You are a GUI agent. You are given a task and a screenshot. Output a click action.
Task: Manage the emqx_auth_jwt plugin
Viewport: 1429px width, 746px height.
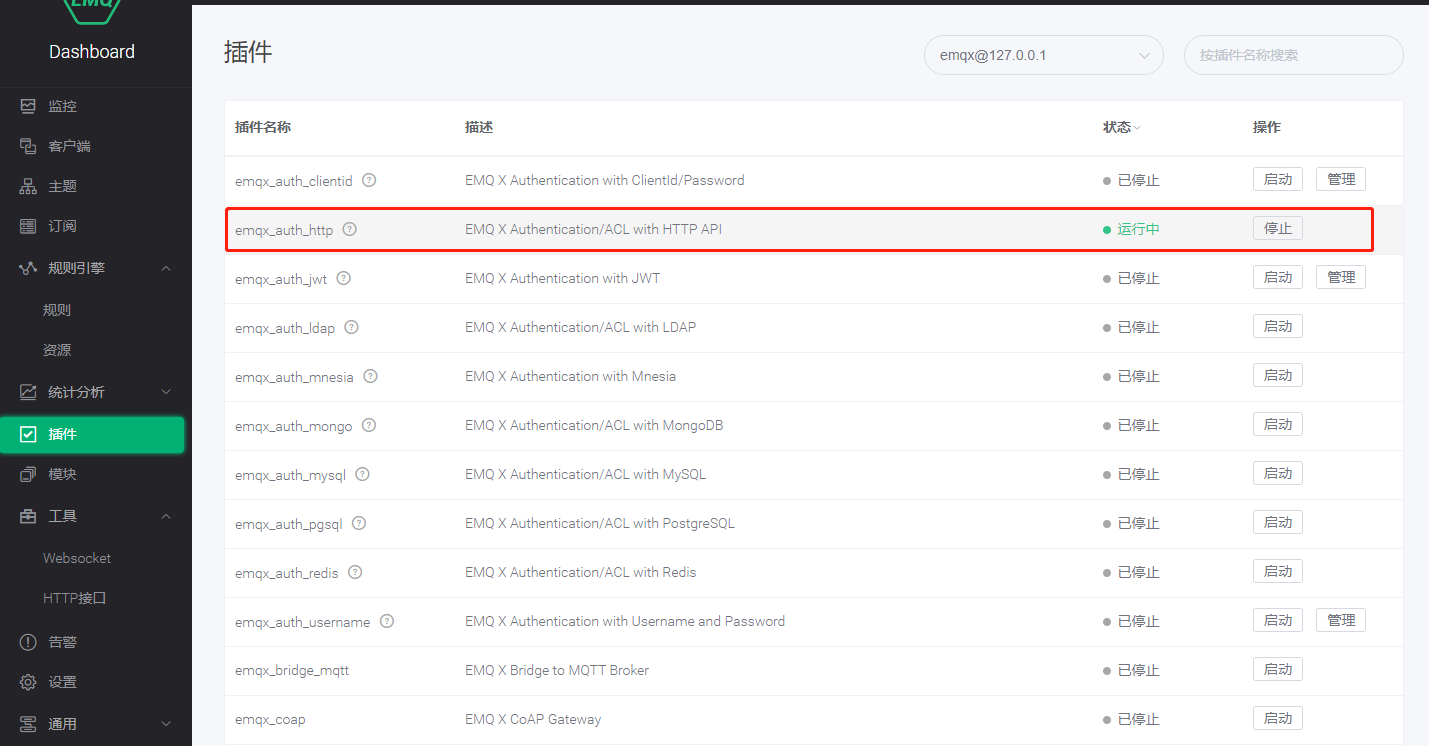pyautogui.click(x=1341, y=277)
